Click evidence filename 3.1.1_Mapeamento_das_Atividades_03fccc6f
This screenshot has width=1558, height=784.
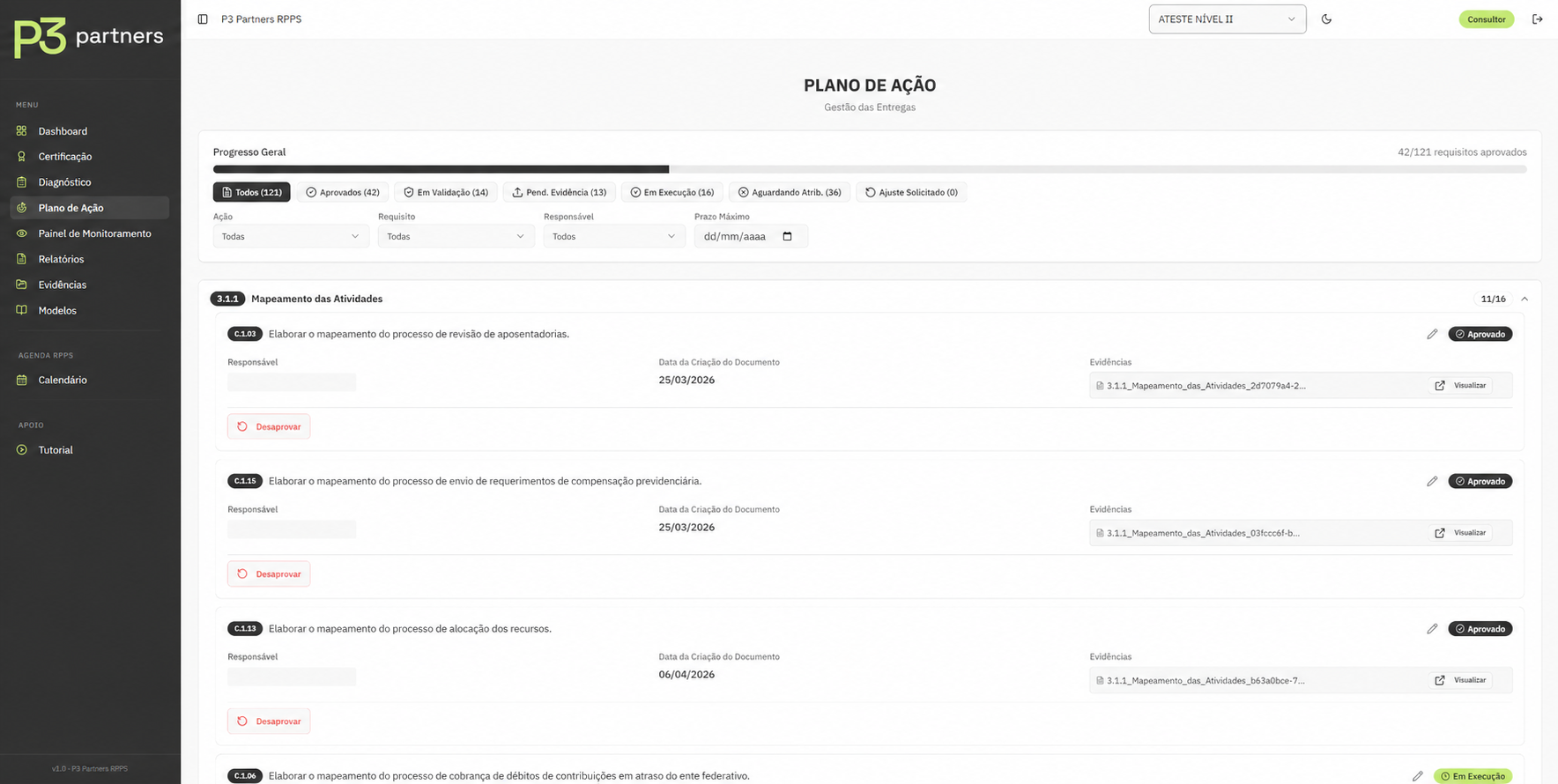pos(1203,533)
